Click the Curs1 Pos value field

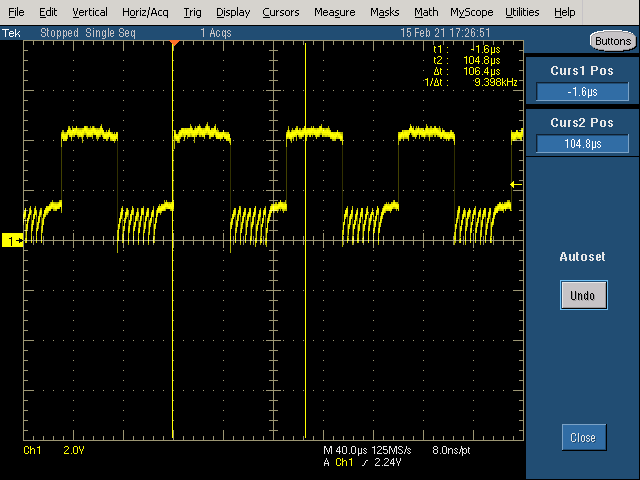(x=582, y=92)
